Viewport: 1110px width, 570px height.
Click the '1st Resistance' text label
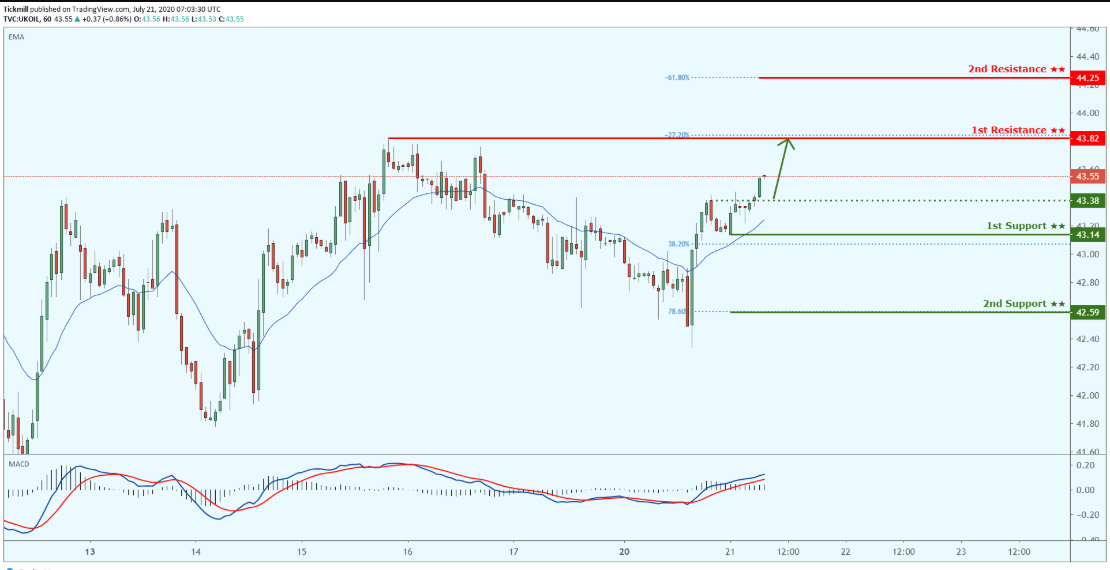(1009, 130)
